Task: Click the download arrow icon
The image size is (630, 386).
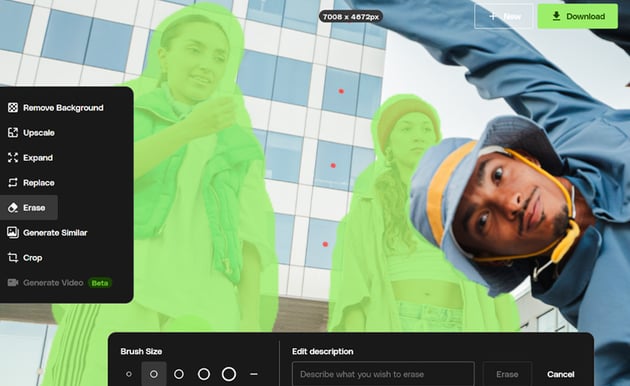Action: click(x=556, y=16)
